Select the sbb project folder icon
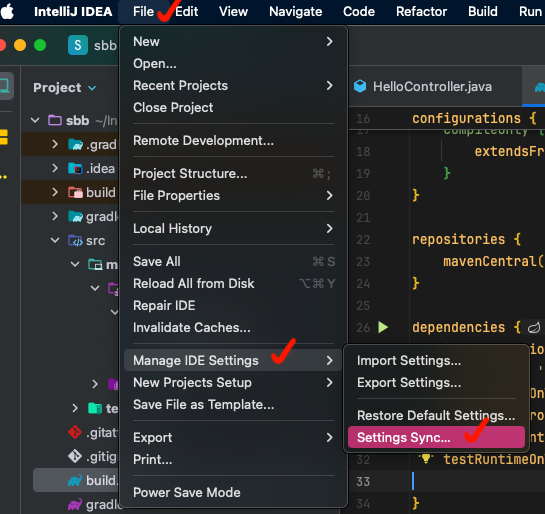545x514 pixels. pyautogui.click(x=55, y=121)
